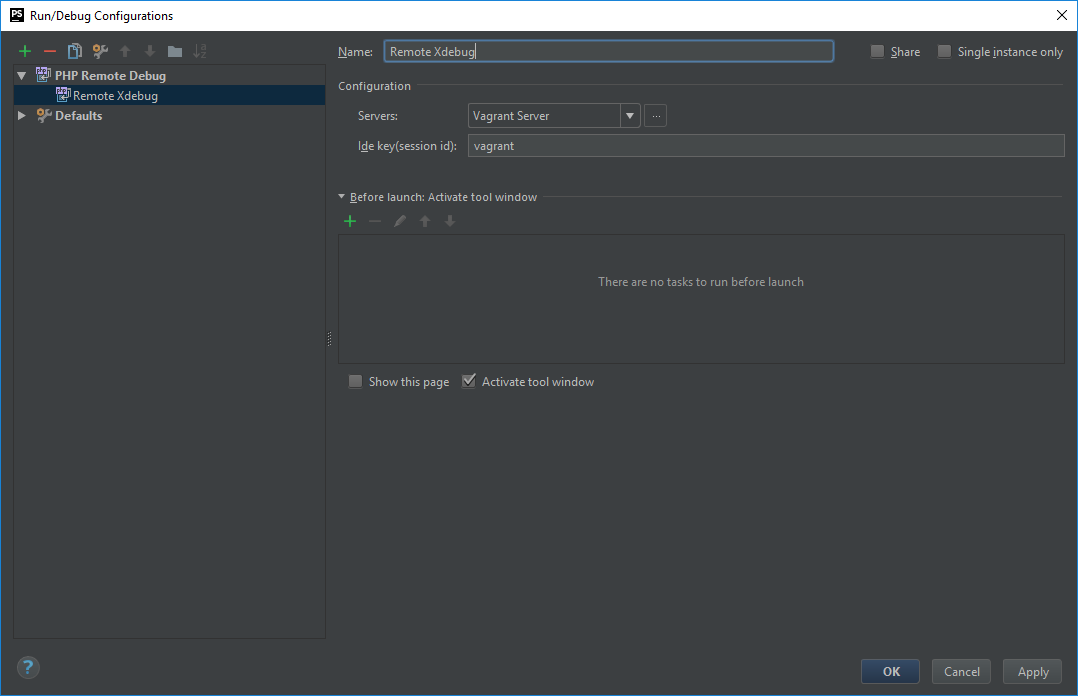Click the Name input field
The width and height of the screenshot is (1078, 696).
(x=608, y=52)
